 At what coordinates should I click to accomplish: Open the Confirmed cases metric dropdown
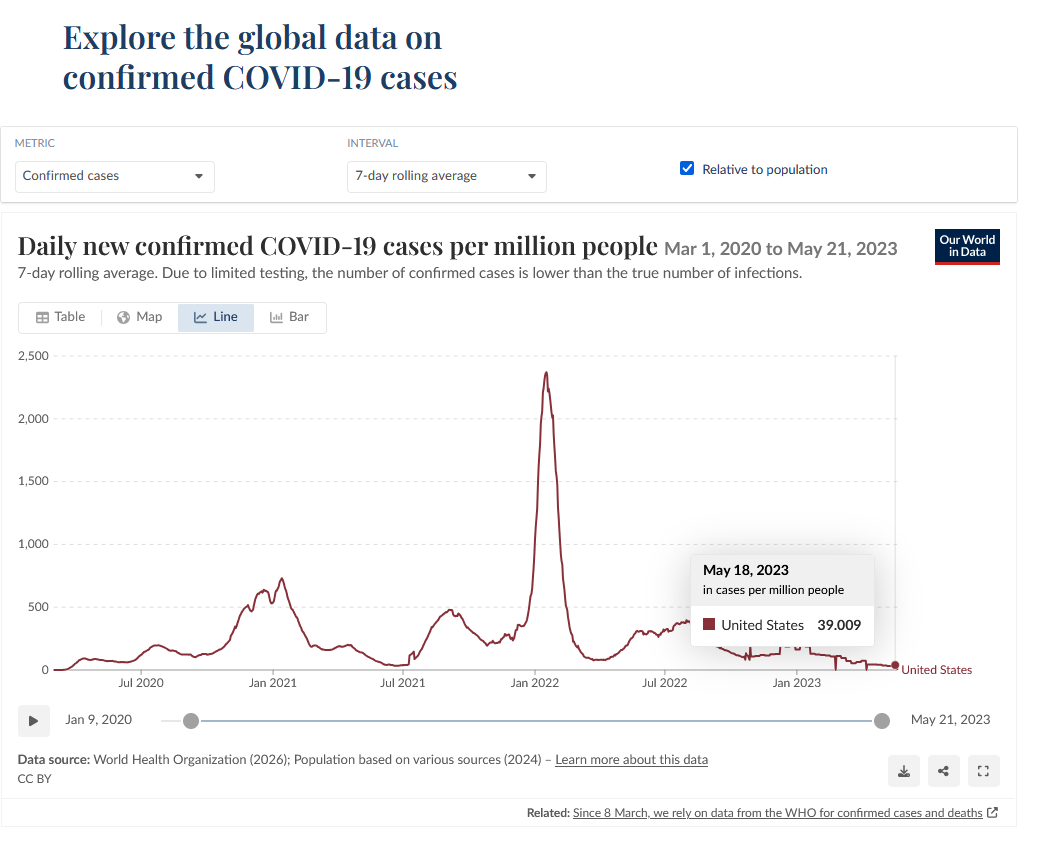114,176
